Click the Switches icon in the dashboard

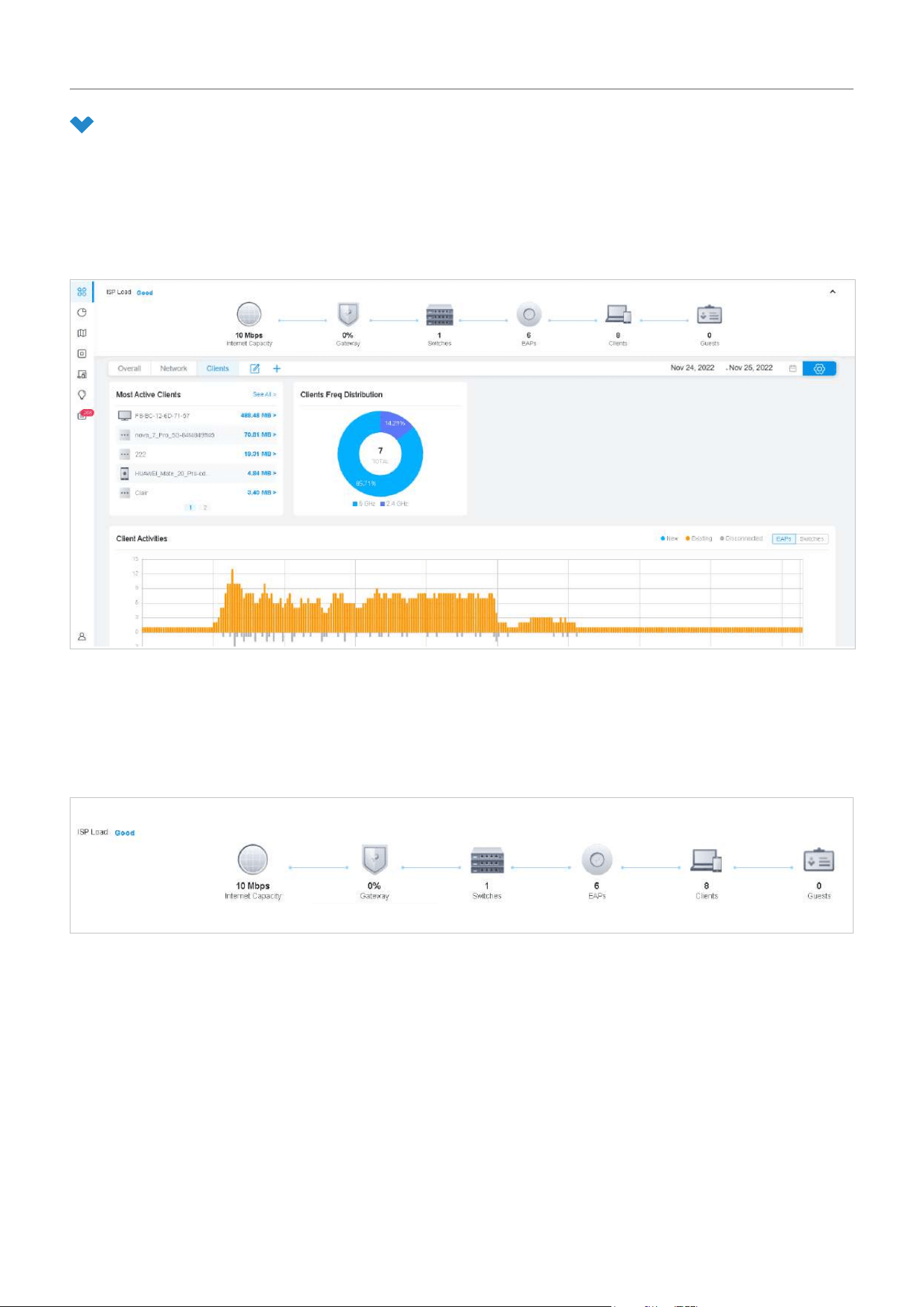[x=440, y=316]
